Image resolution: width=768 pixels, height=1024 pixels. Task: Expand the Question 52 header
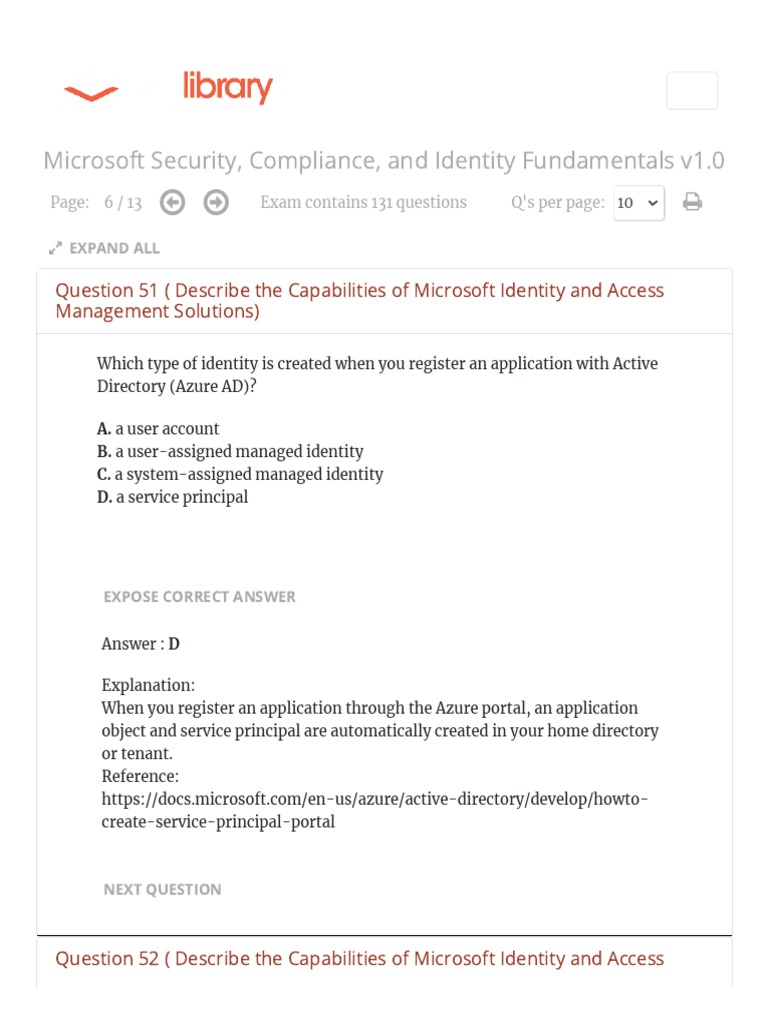coord(359,959)
